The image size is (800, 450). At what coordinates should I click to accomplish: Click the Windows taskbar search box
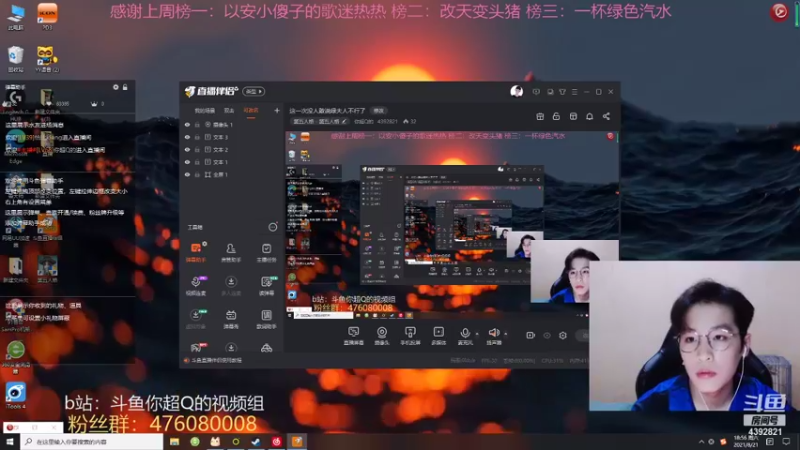[91, 441]
